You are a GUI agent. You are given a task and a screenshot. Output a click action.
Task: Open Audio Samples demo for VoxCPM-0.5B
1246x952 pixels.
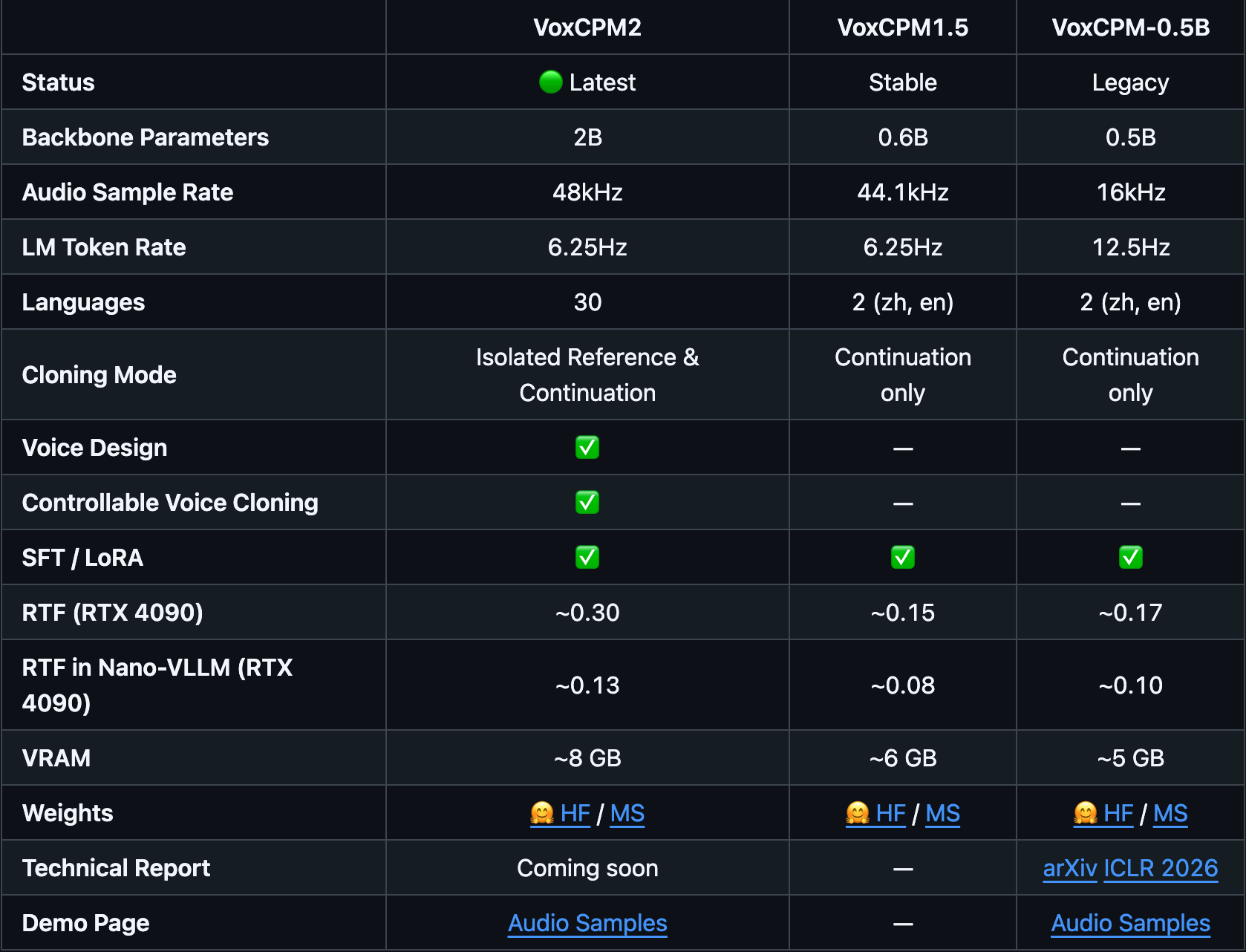(x=1131, y=923)
